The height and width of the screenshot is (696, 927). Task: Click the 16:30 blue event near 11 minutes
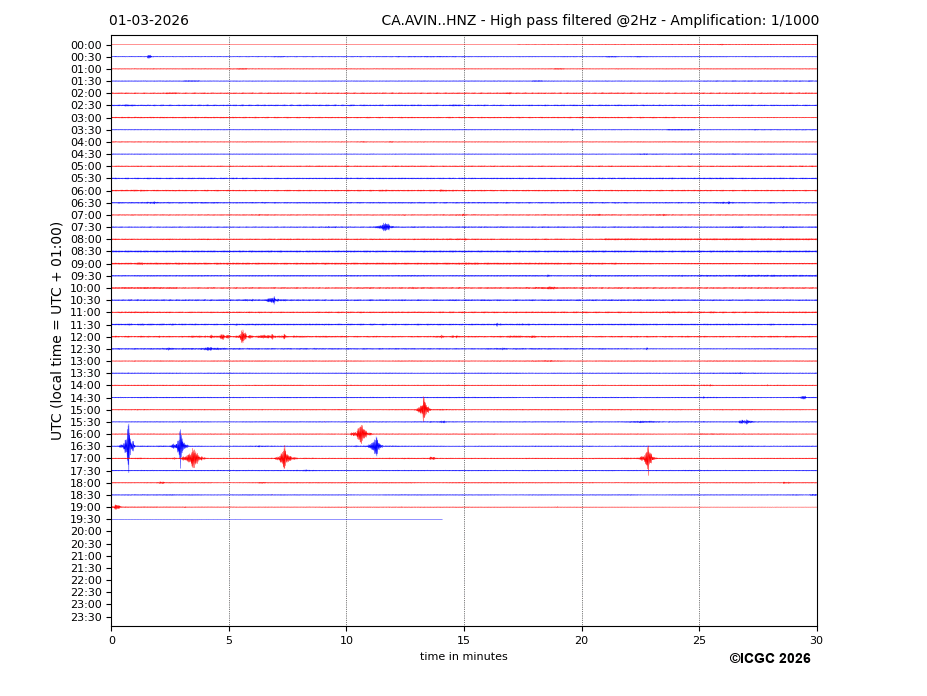375,446
